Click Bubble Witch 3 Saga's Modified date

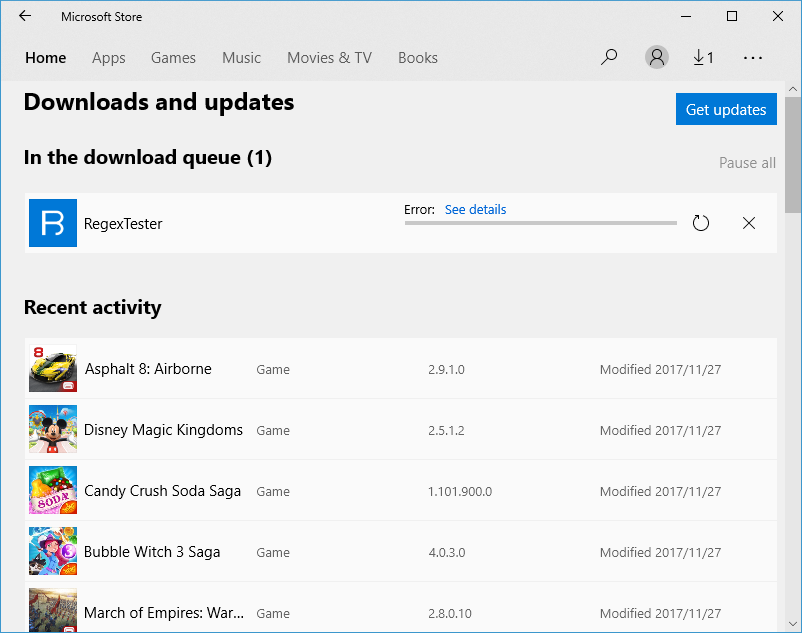click(x=660, y=552)
